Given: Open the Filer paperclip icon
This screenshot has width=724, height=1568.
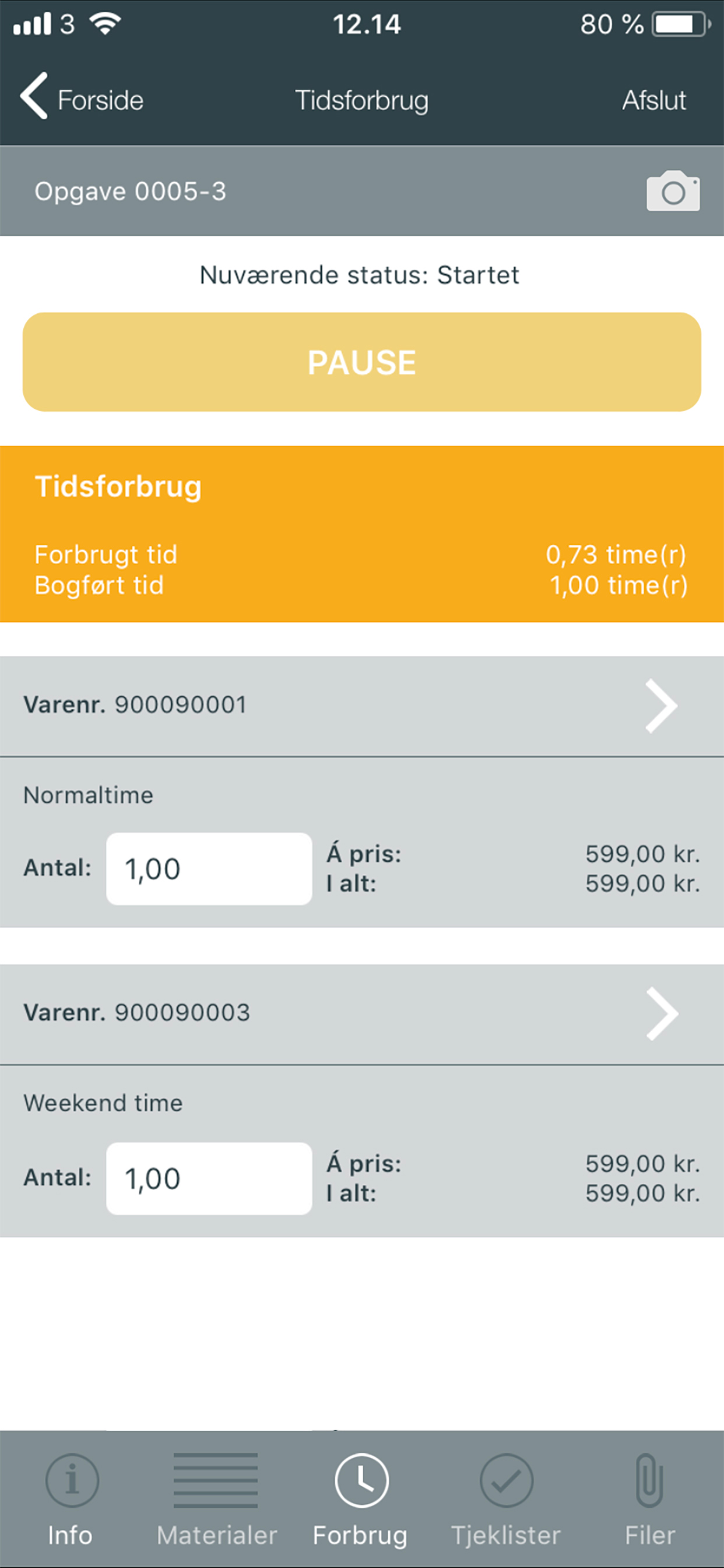Looking at the screenshot, I should click(x=649, y=1480).
